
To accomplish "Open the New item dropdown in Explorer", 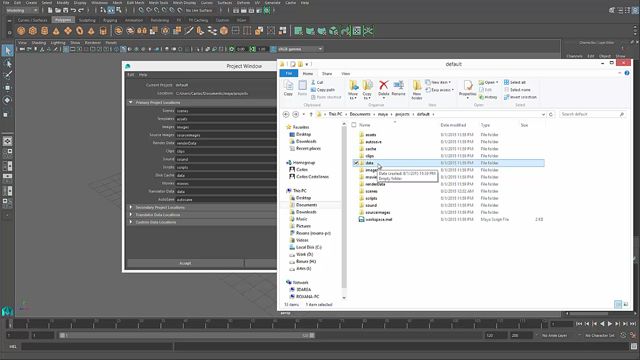I will click(x=438, y=82).
